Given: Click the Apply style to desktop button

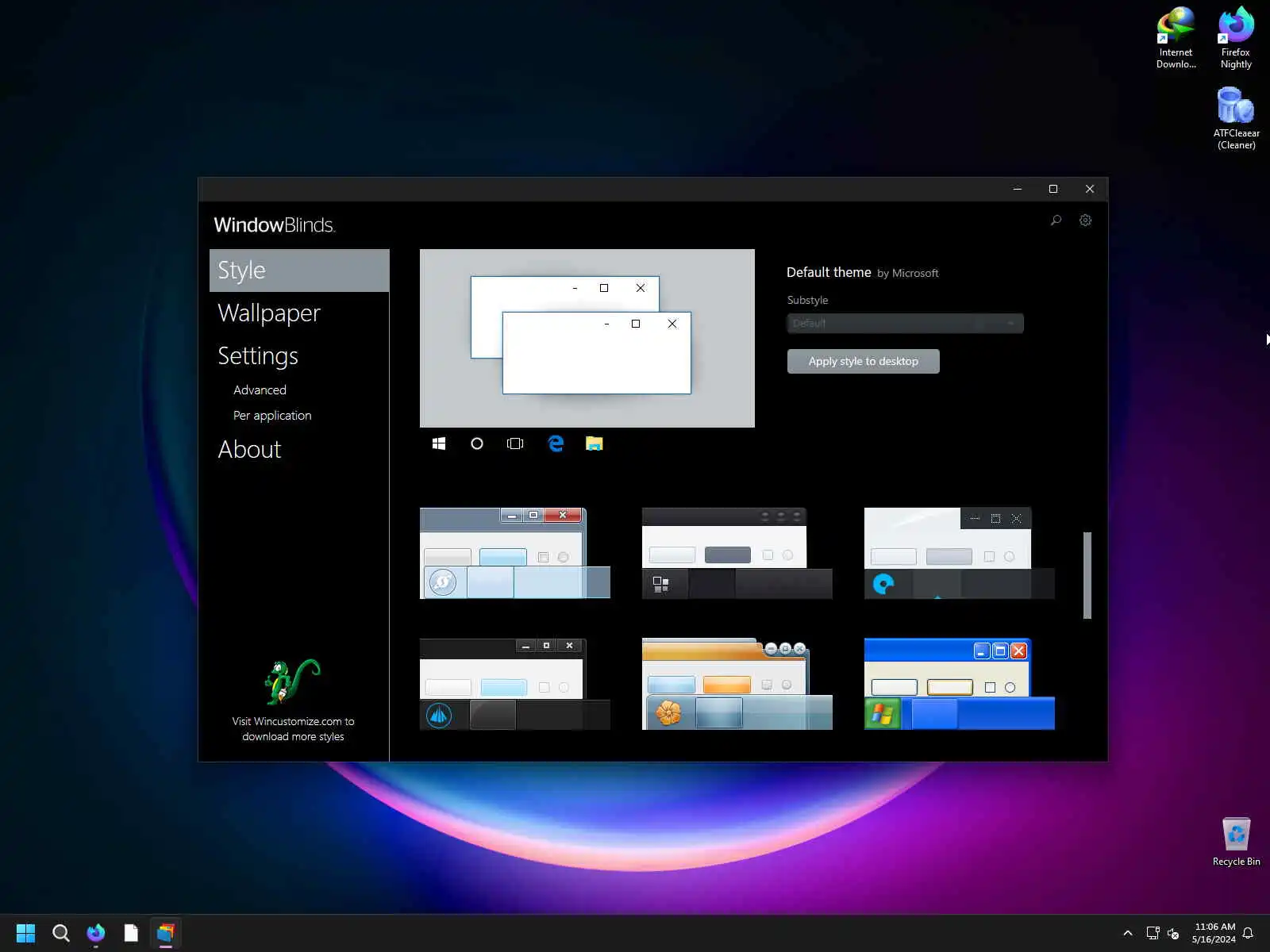Looking at the screenshot, I should [863, 361].
